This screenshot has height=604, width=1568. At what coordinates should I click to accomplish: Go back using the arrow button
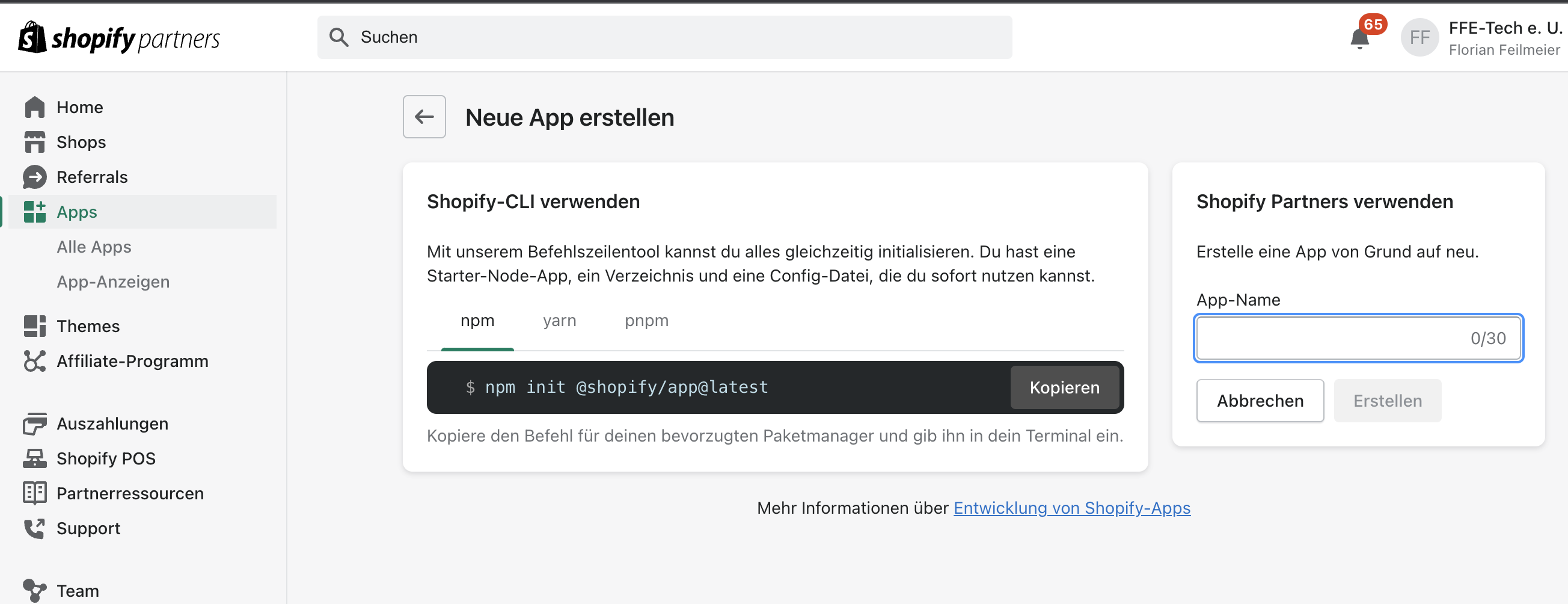(x=424, y=117)
